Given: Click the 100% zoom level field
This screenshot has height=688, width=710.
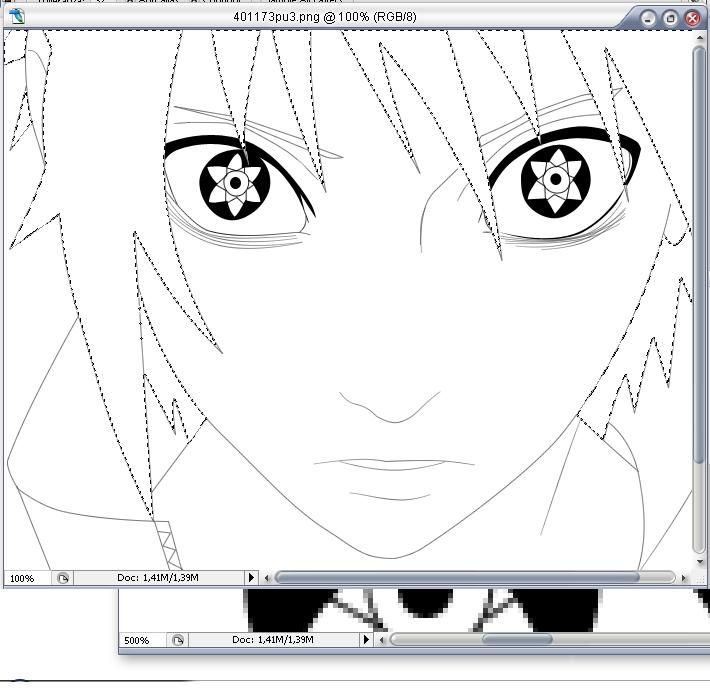Looking at the screenshot, I should 25,578.
